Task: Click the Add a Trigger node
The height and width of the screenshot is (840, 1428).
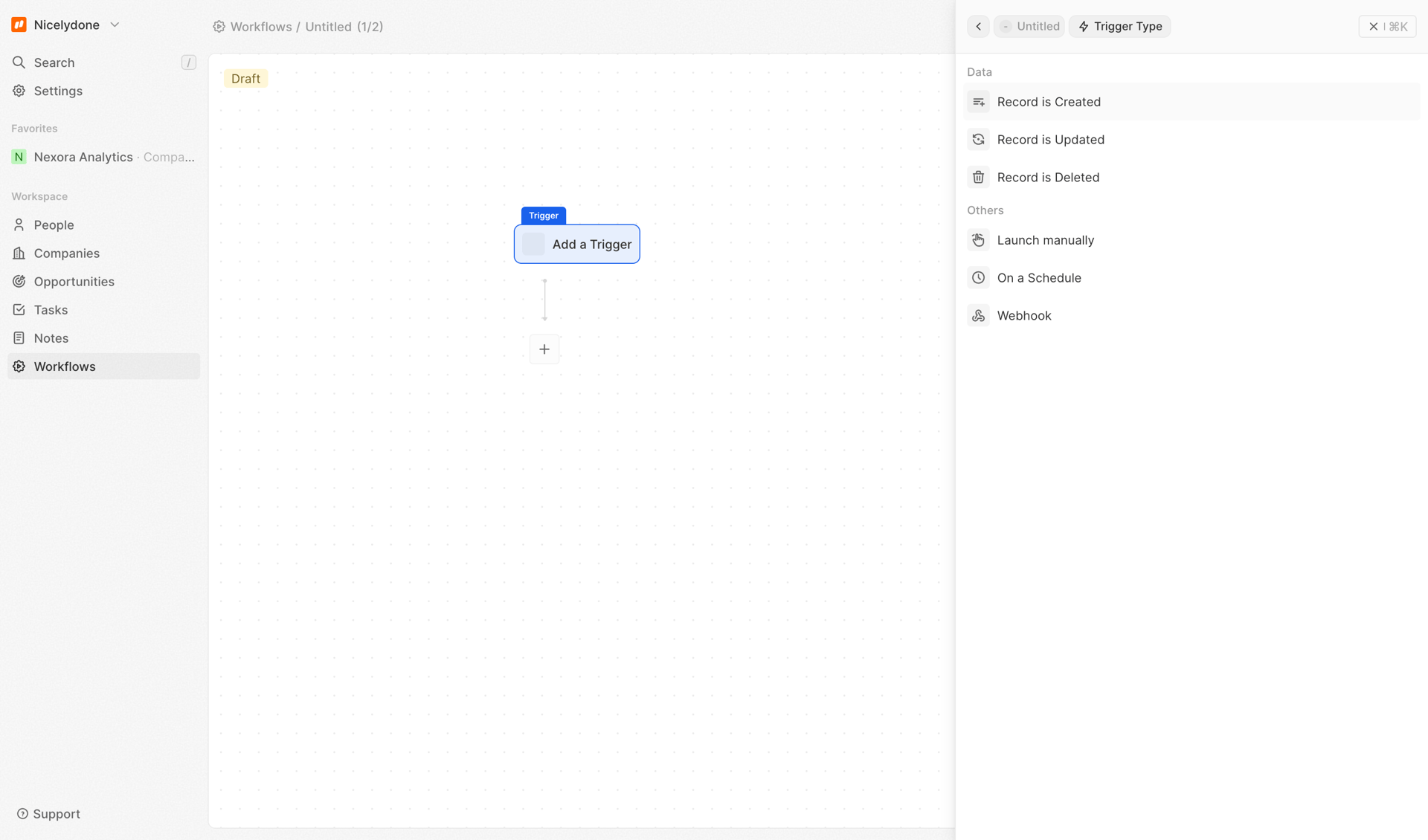Action: pyautogui.click(x=577, y=244)
